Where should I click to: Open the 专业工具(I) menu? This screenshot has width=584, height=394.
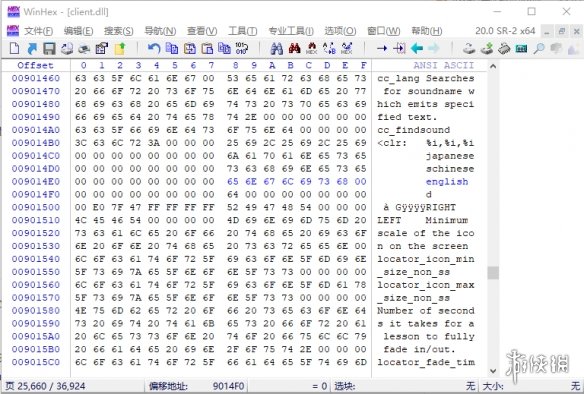(291, 31)
